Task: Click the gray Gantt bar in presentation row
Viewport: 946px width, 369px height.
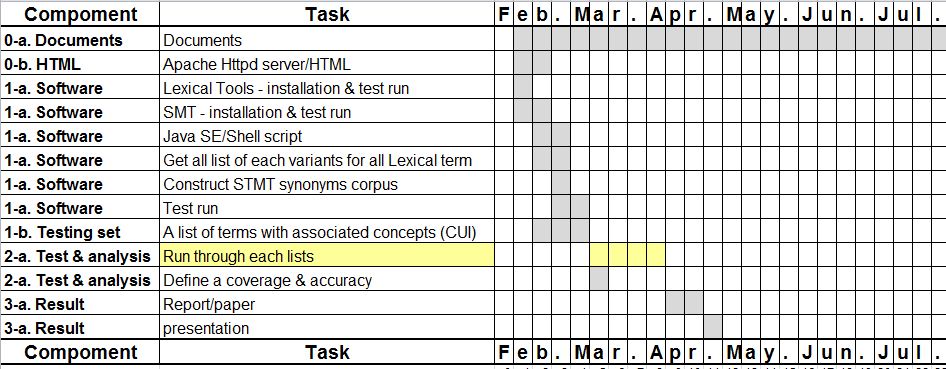Action: point(713,327)
